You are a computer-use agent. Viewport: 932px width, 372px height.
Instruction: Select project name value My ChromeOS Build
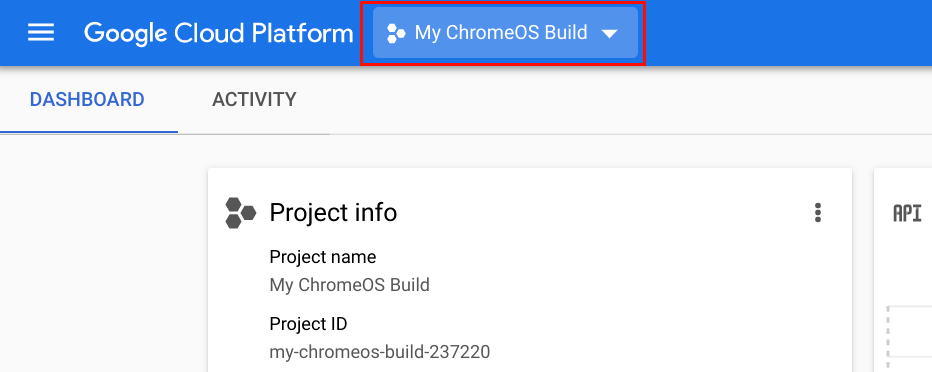coord(350,285)
